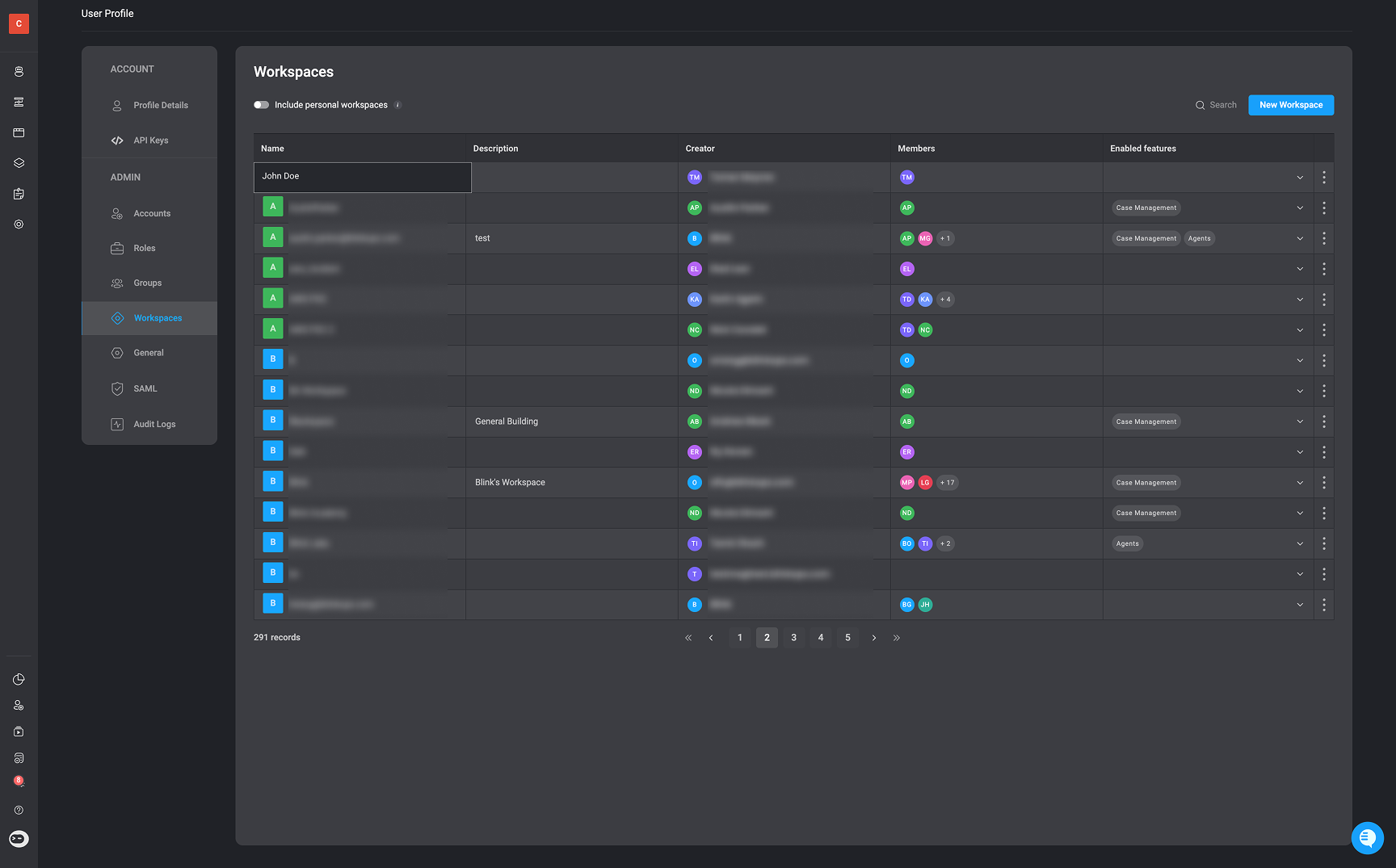Open the workflow automation icon in left rail

click(19, 102)
